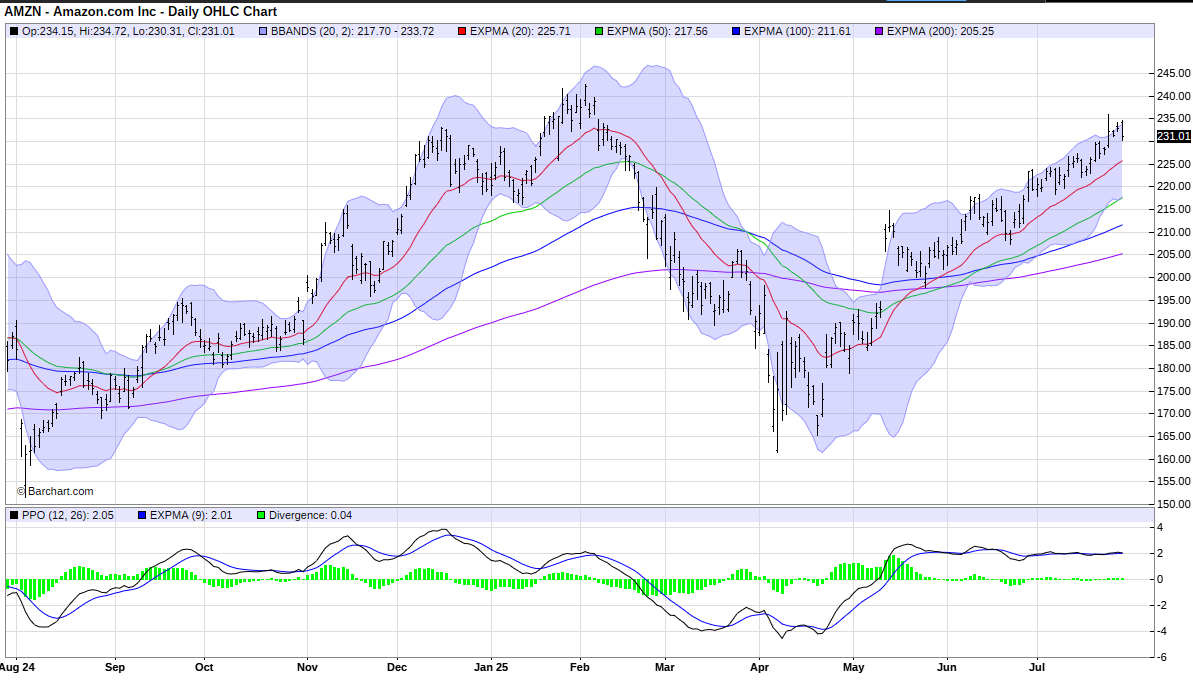Click the Mar date axis label
1193x689 pixels.
[665, 667]
